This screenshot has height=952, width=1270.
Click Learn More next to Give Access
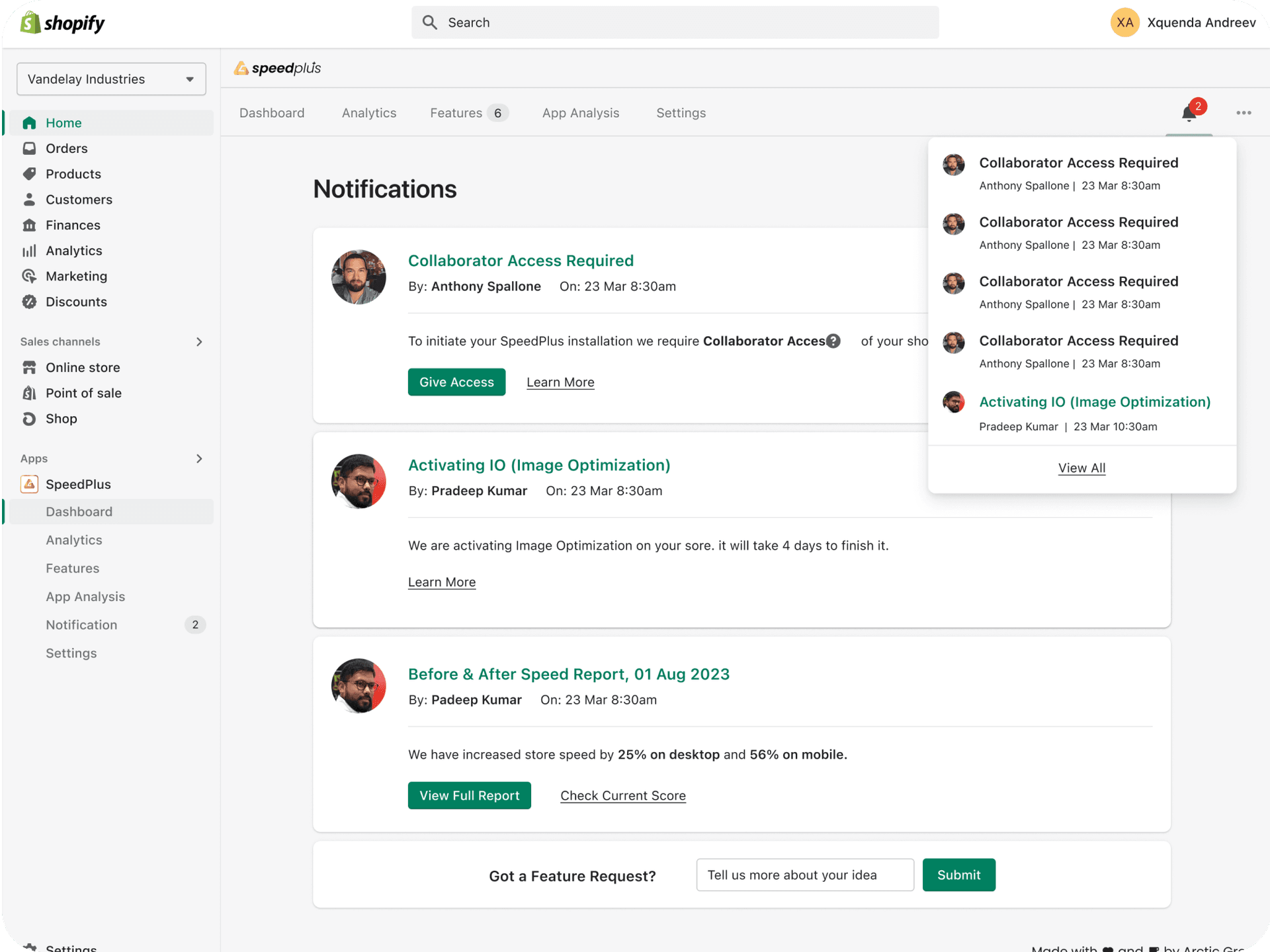[560, 382]
